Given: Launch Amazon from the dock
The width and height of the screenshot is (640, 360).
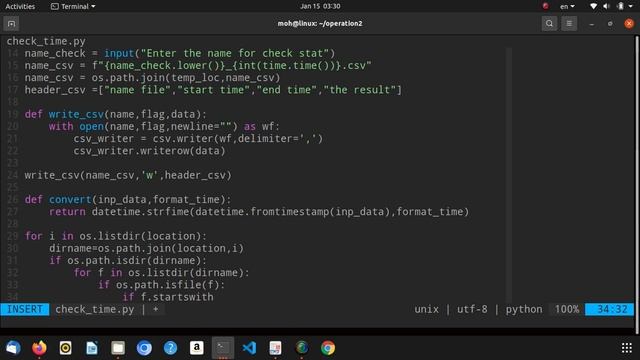Looking at the screenshot, I should coord(196,348).
